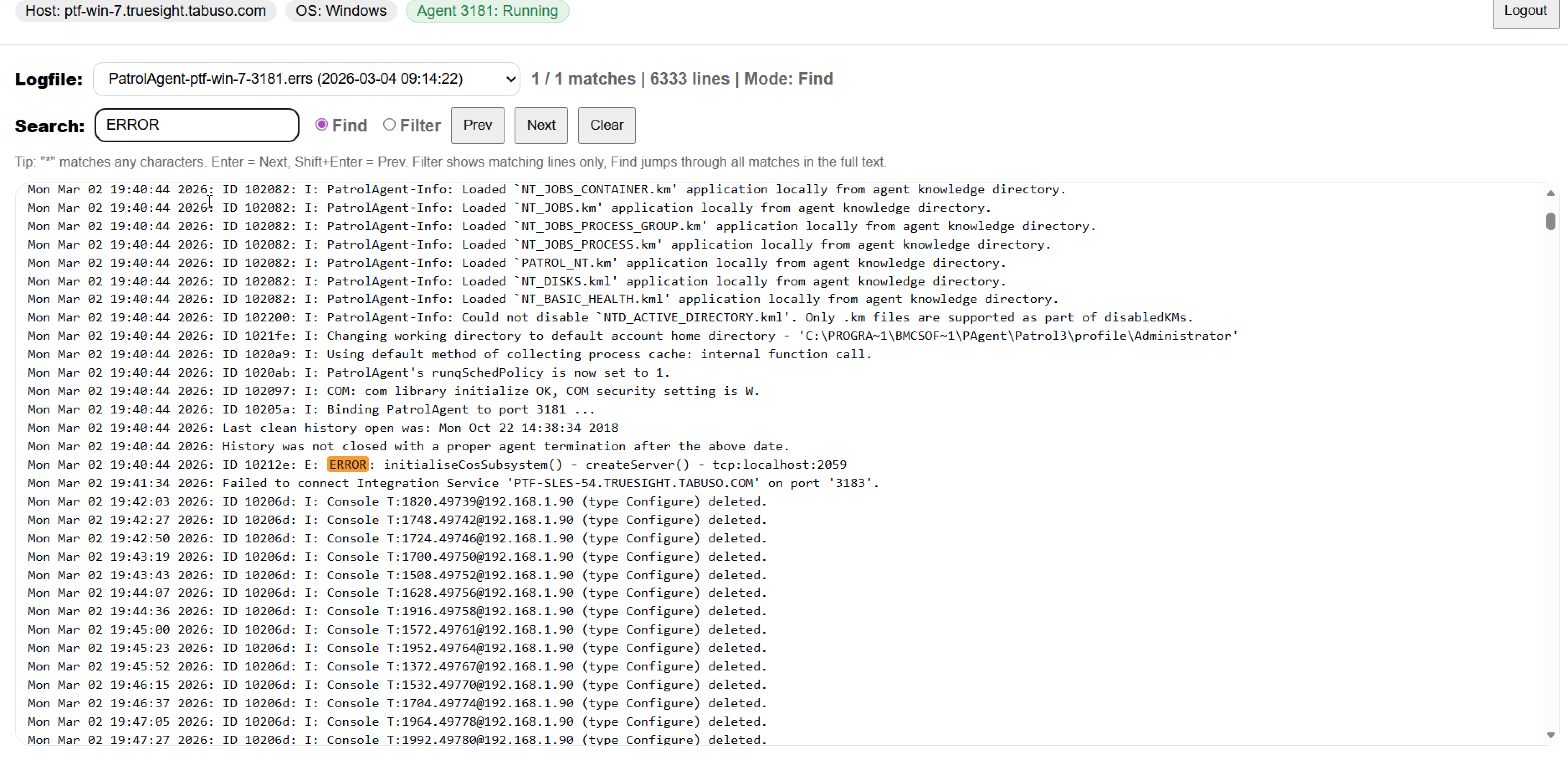The height and width of the screenshot is (760, 1568).
Task: Select the Find radio button
Action: point(321,125)
